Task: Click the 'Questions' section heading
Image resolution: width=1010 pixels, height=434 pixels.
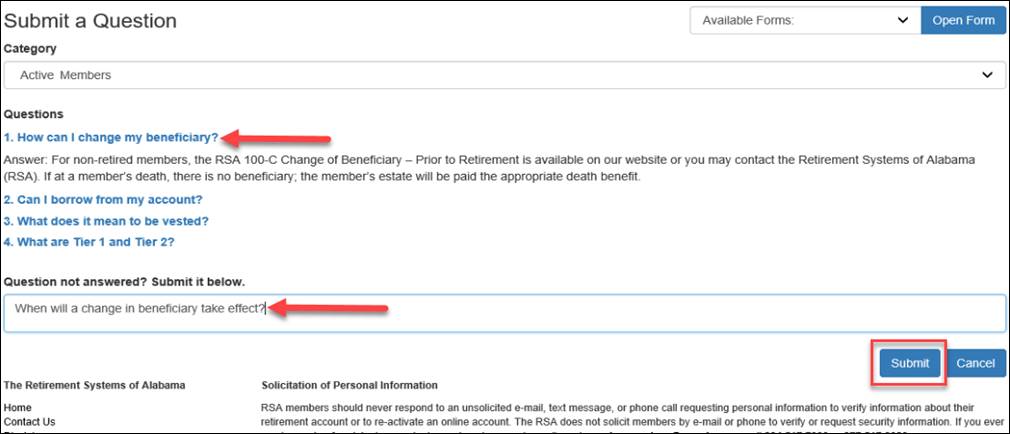Action: point(33,114)
